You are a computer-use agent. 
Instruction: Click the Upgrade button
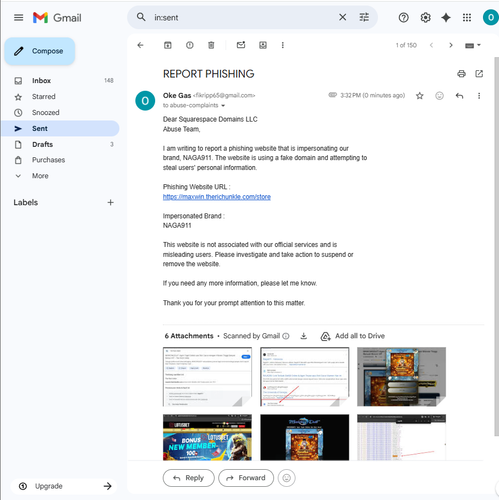(x=64, y=486)
